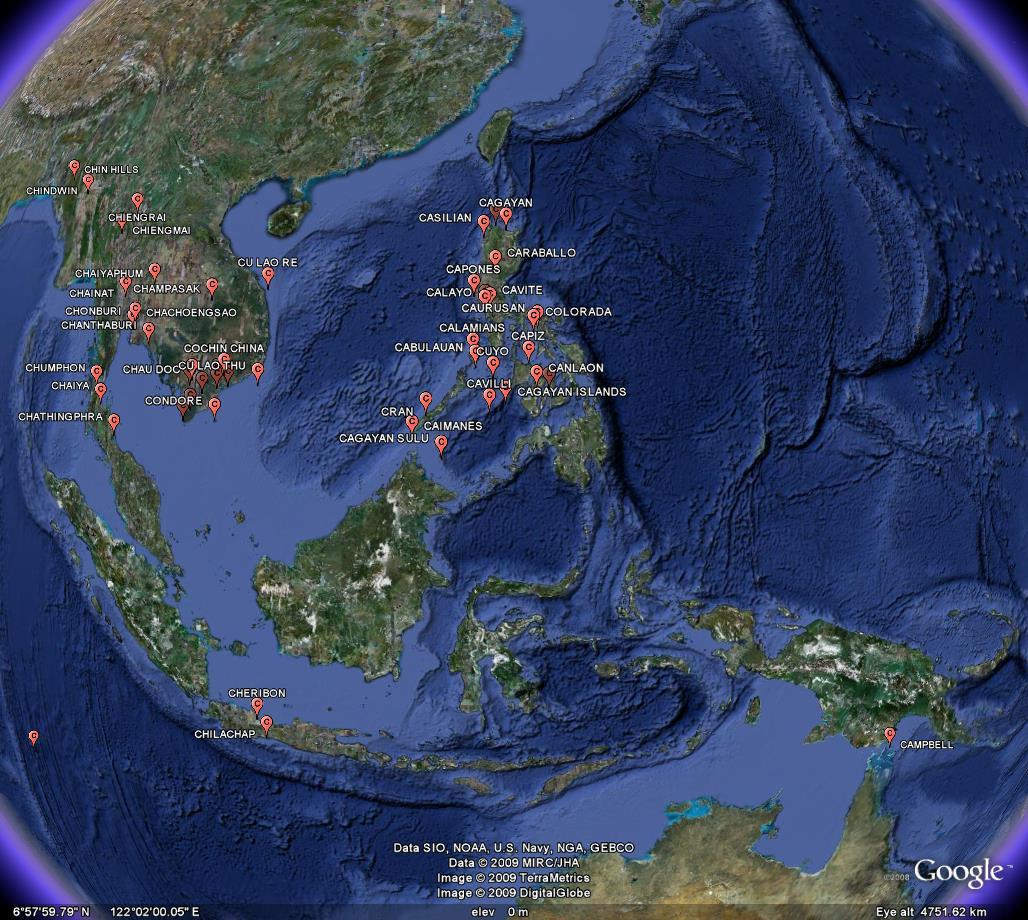Click the CHAU DOC label
Screen dimensions: 1028x920
tap(151, 370)
